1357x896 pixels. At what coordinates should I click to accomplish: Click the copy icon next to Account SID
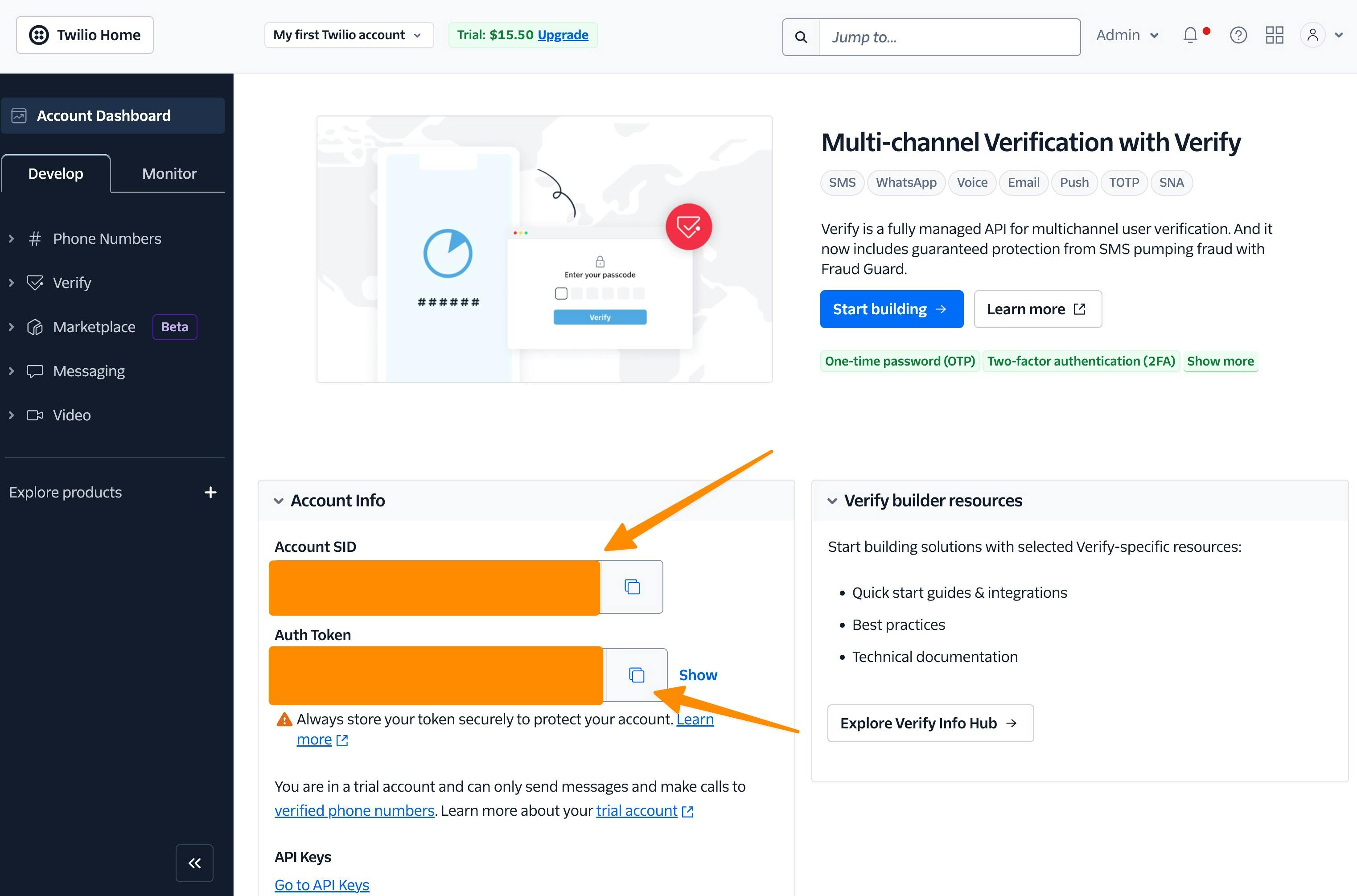(634, 587)
